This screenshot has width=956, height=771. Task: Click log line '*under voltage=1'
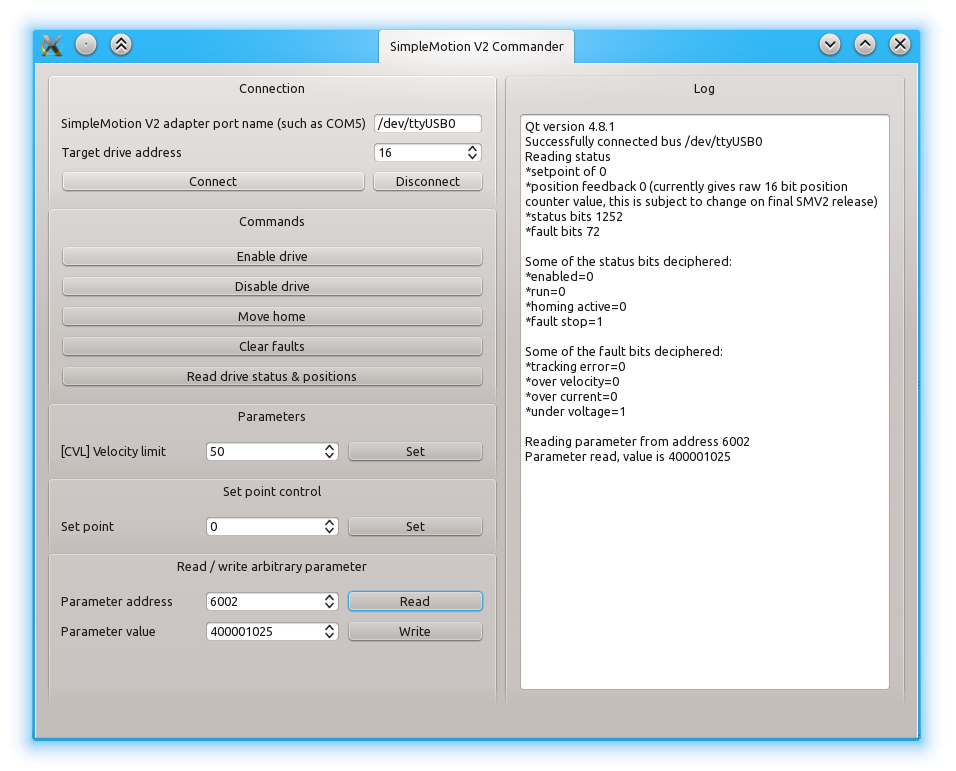click(575, 411)
